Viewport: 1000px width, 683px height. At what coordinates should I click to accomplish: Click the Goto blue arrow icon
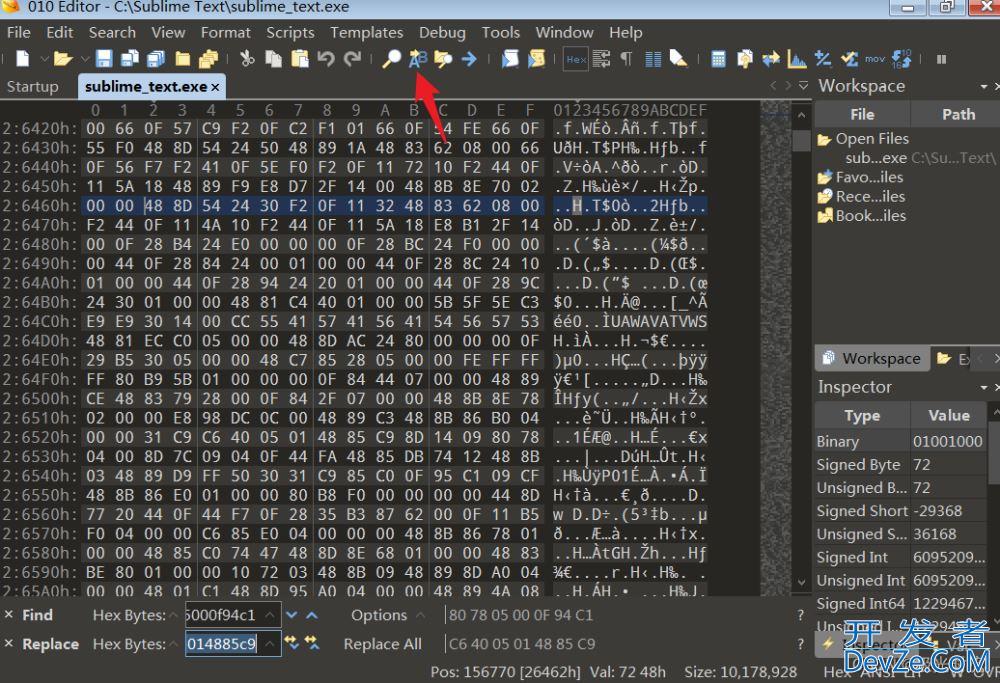pos(469,59)
